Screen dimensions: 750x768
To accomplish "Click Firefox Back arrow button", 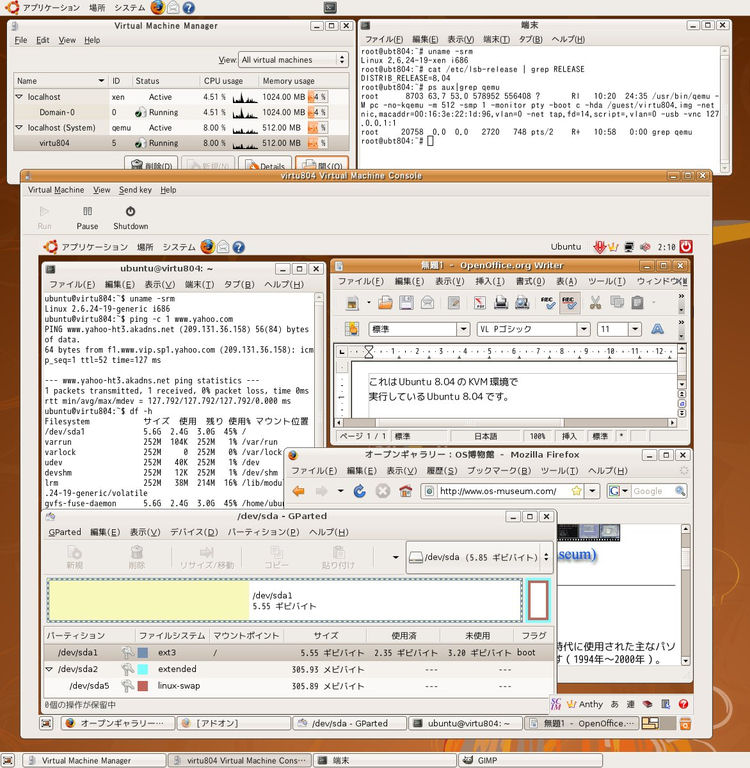I will click(x=298, y=491).
